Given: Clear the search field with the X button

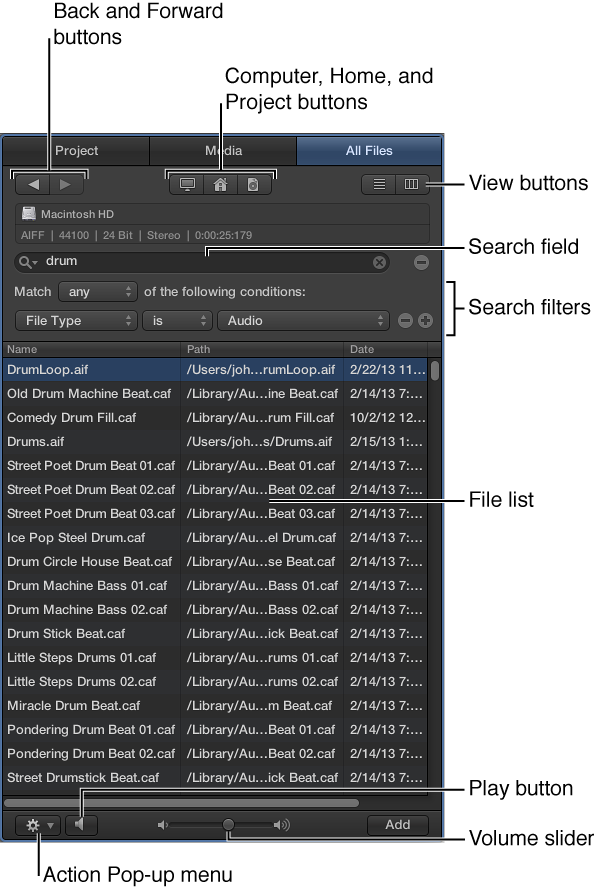Looking at the screenshot, I should [x=379, y=261].
